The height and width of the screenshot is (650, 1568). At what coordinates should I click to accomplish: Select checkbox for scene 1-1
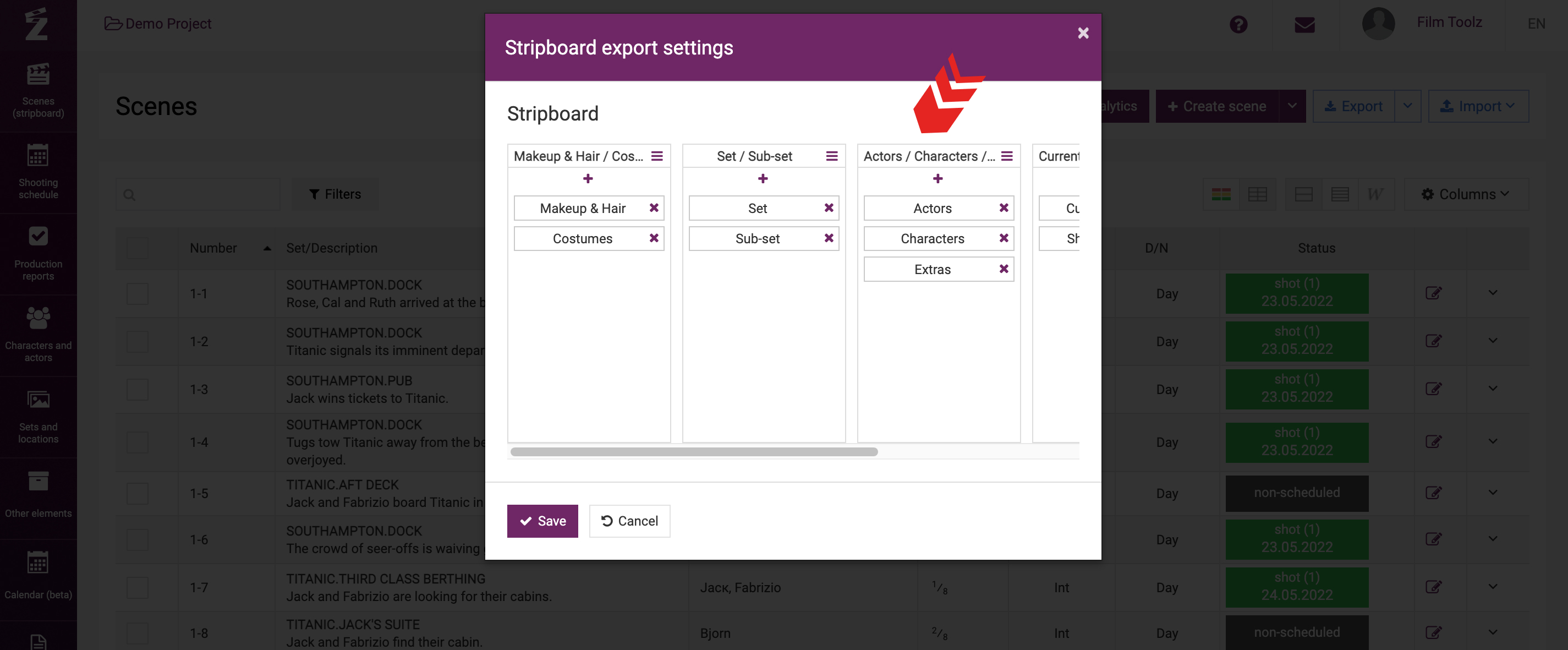coord(138,293)
